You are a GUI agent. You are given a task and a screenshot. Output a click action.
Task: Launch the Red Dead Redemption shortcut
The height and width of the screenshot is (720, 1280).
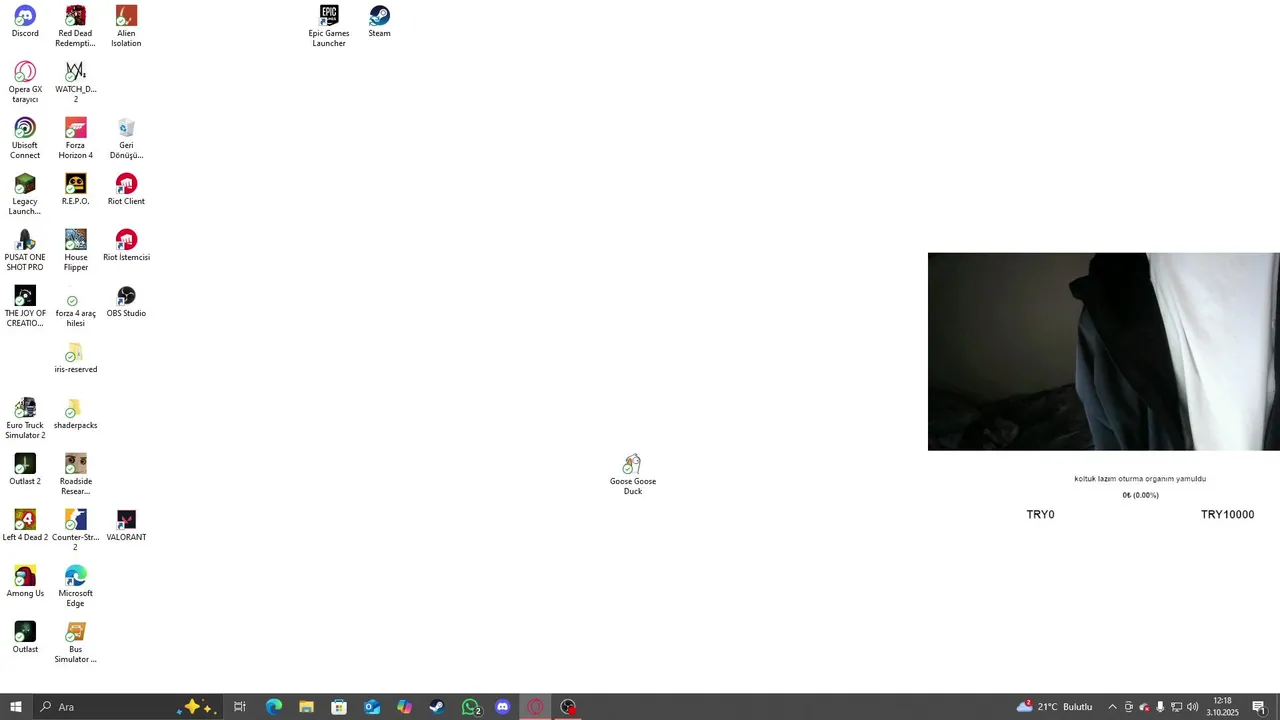(75, 26)
